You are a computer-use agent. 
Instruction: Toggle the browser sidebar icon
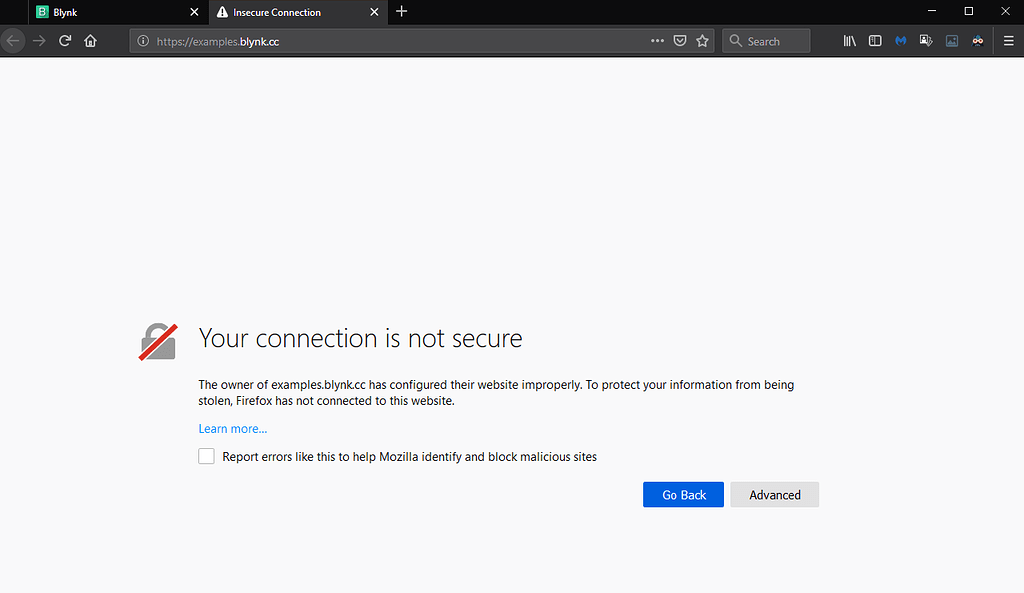click(875, 40)
